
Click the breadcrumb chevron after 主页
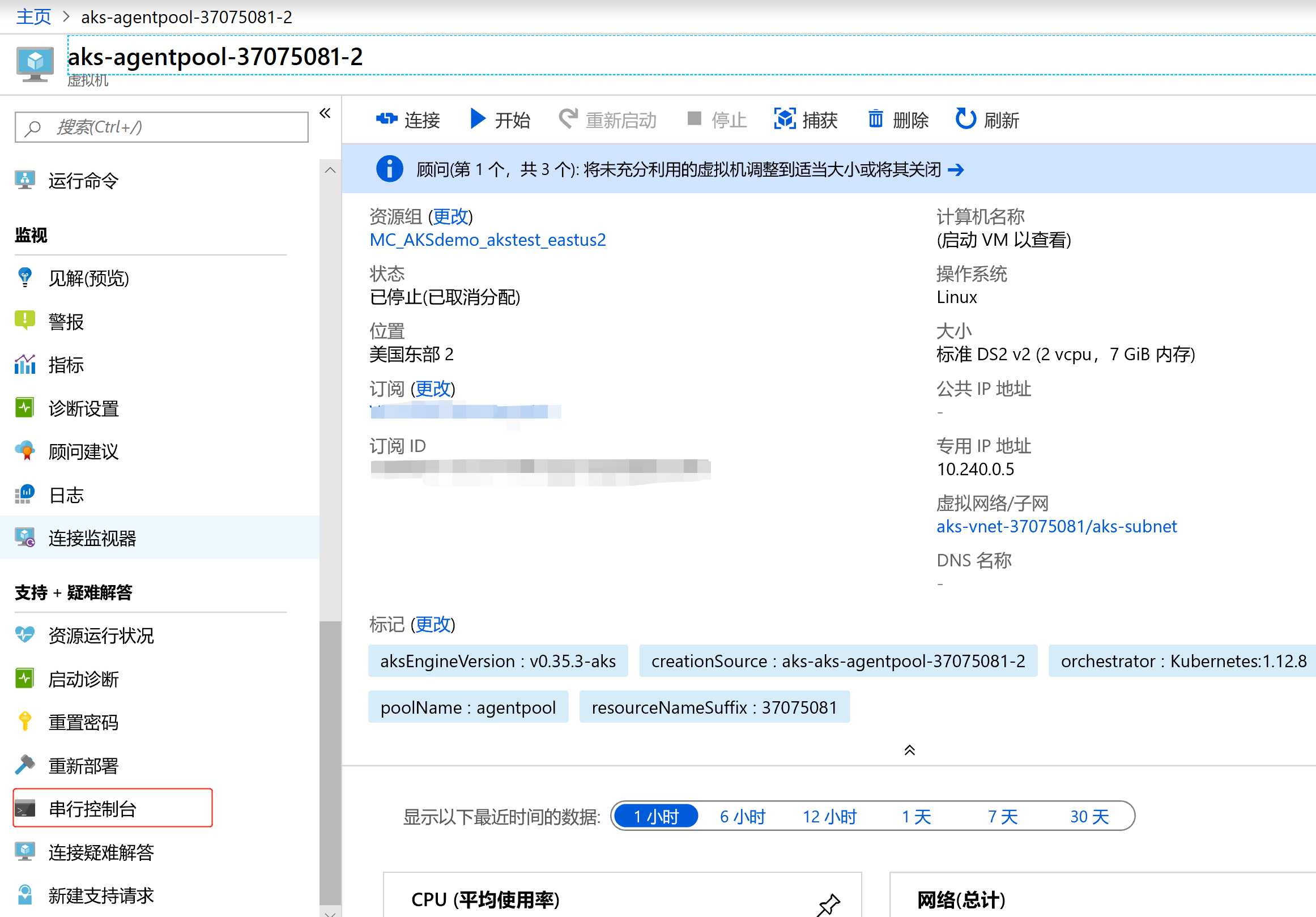tap(66, 16)
